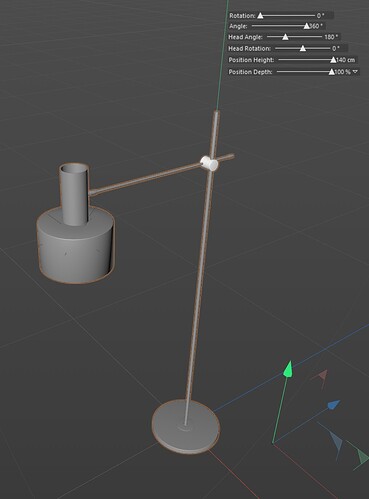Click the "Angle:" HUD label

pyautogui.click(x=238, y=26)
